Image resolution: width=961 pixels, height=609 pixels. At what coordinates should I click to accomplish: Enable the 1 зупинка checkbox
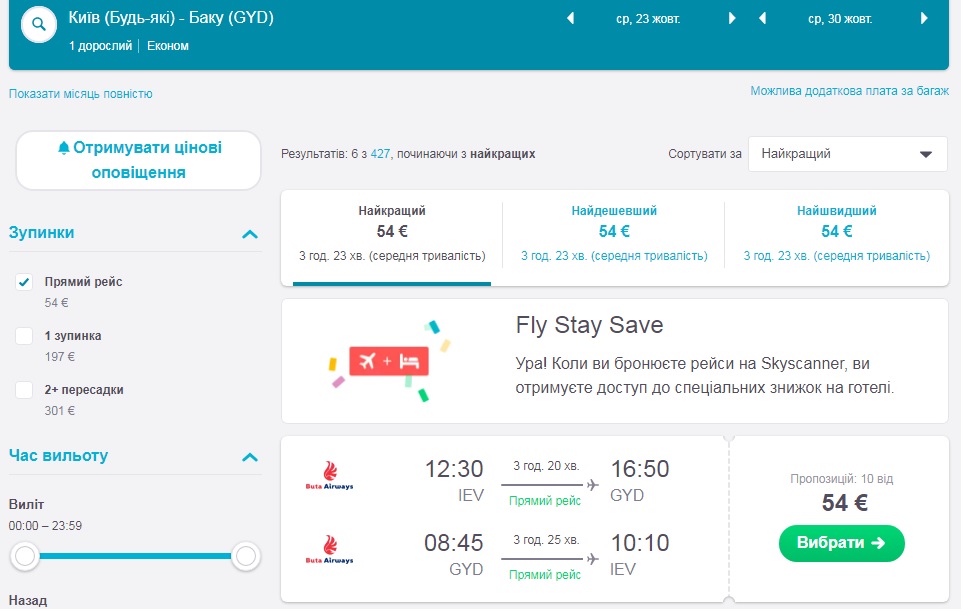tap(24, 336)
